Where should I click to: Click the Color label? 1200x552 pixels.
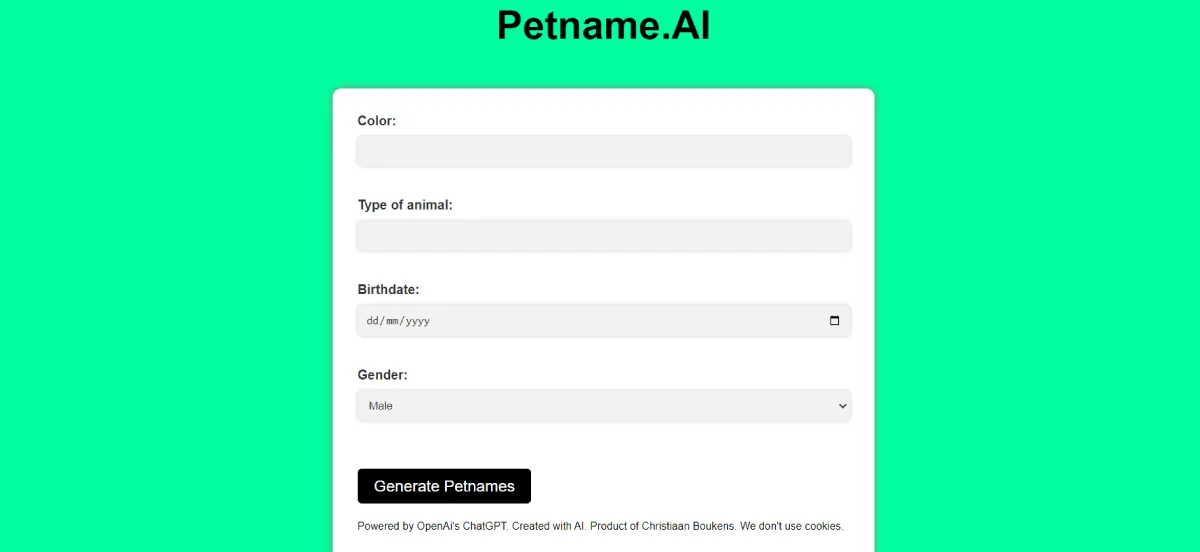point(377,121)
